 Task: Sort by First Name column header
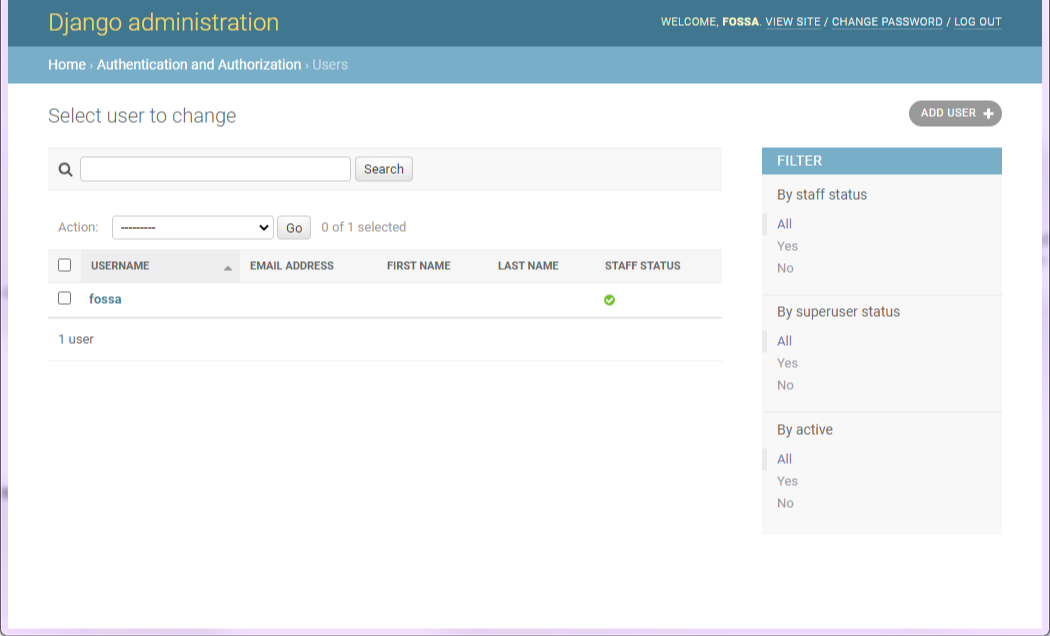(x=419, y=266)
